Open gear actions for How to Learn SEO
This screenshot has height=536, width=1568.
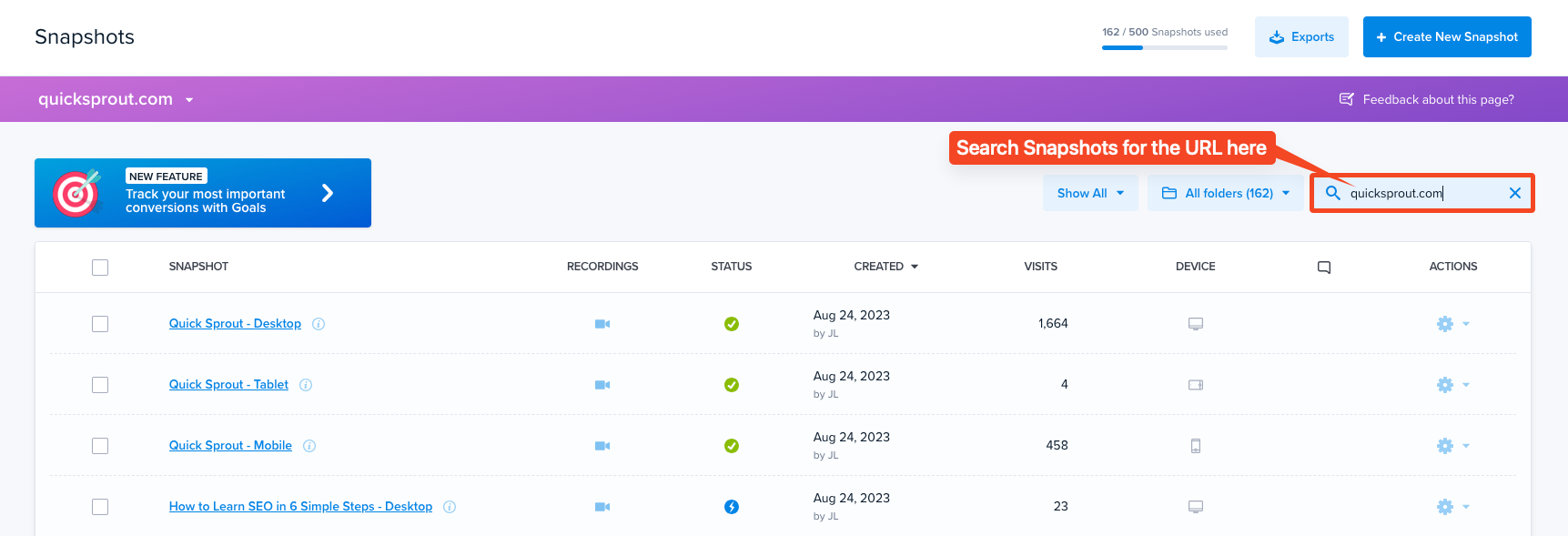[x=1445, y=507]
